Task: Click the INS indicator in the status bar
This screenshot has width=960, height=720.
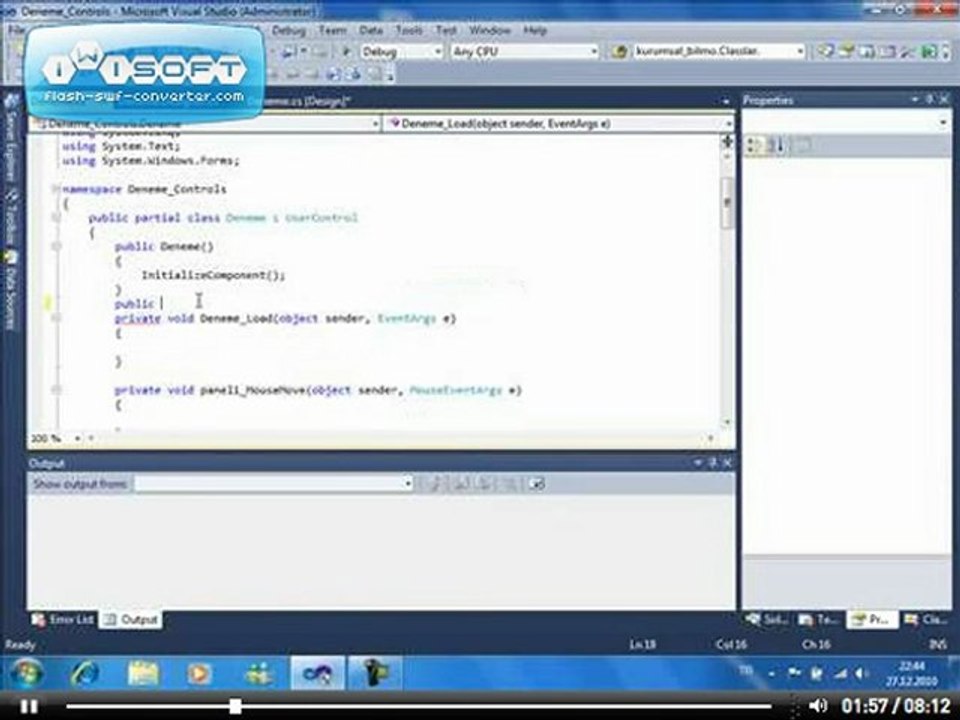Action: click(x=937, y=644)
